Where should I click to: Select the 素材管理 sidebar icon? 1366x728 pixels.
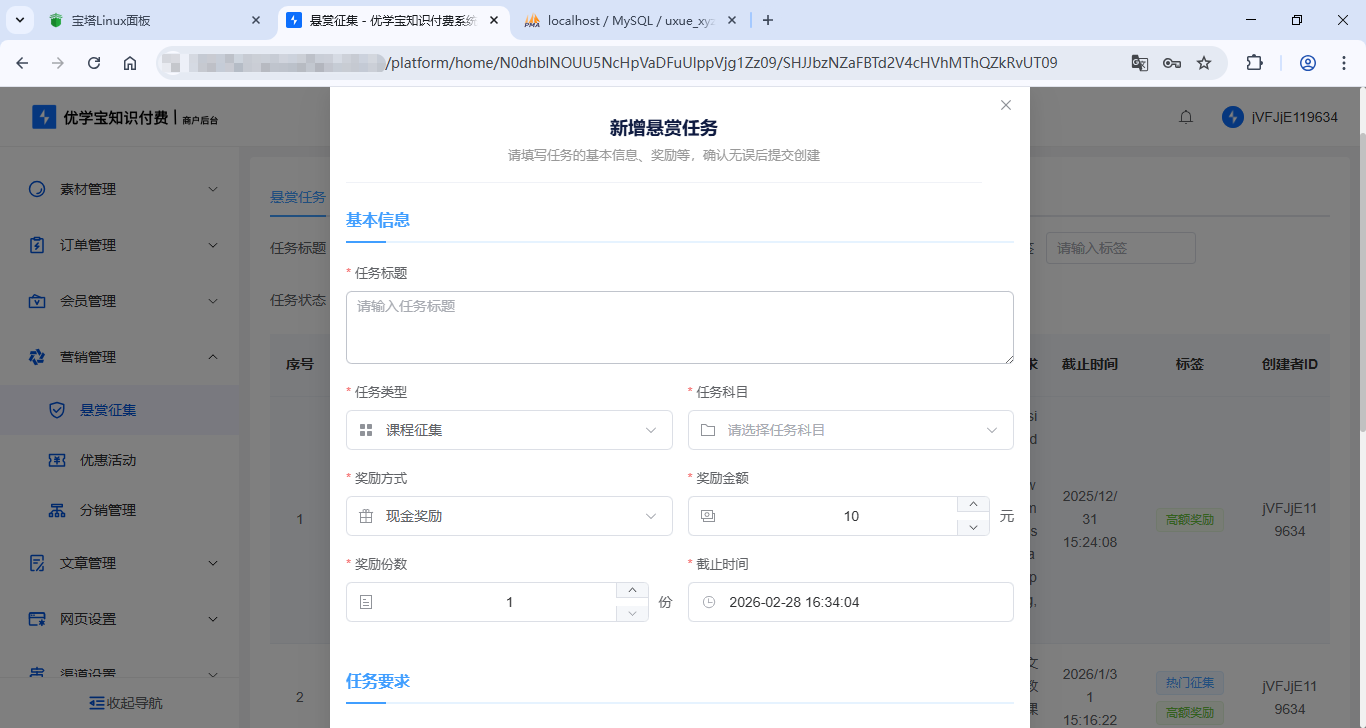pos(35,188)
